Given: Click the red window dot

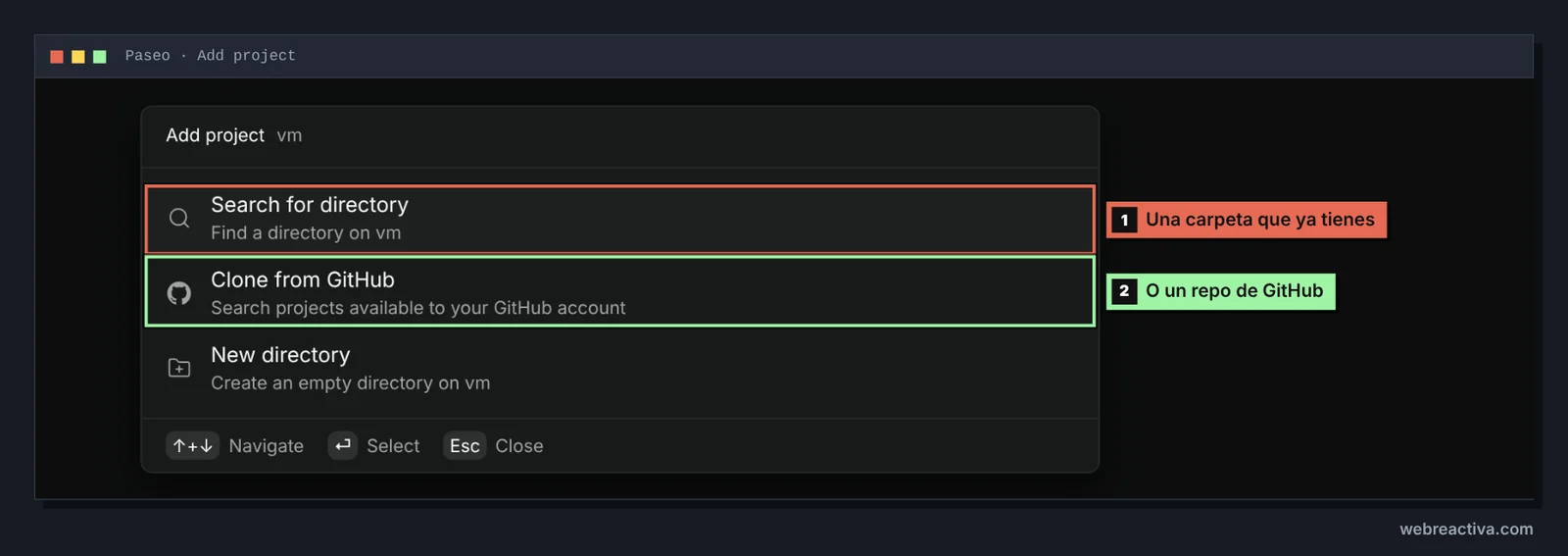Looking at the screenshot, I should (x=57, y=57).
